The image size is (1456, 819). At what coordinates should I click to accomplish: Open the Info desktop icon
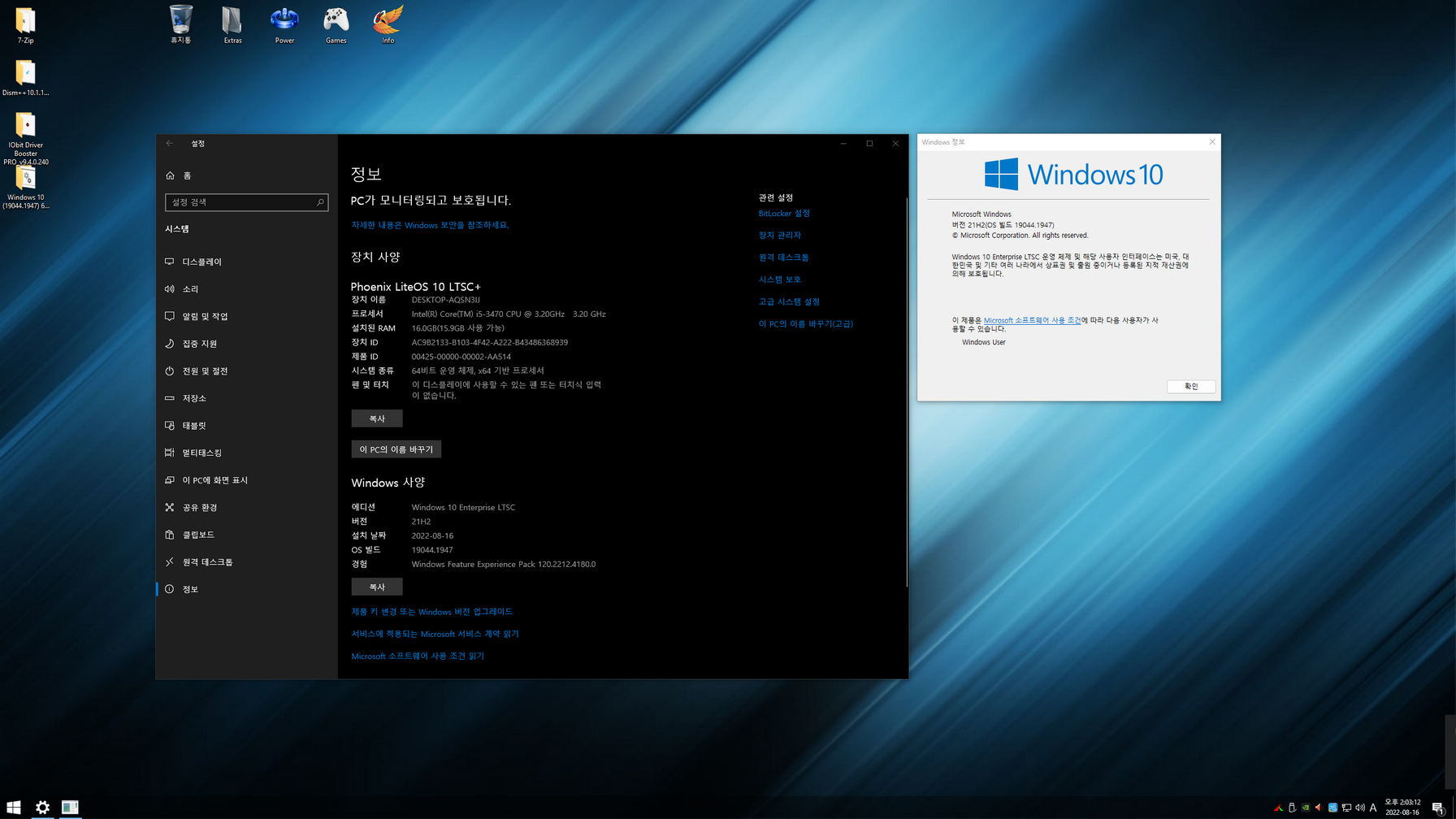click(388, 24)
